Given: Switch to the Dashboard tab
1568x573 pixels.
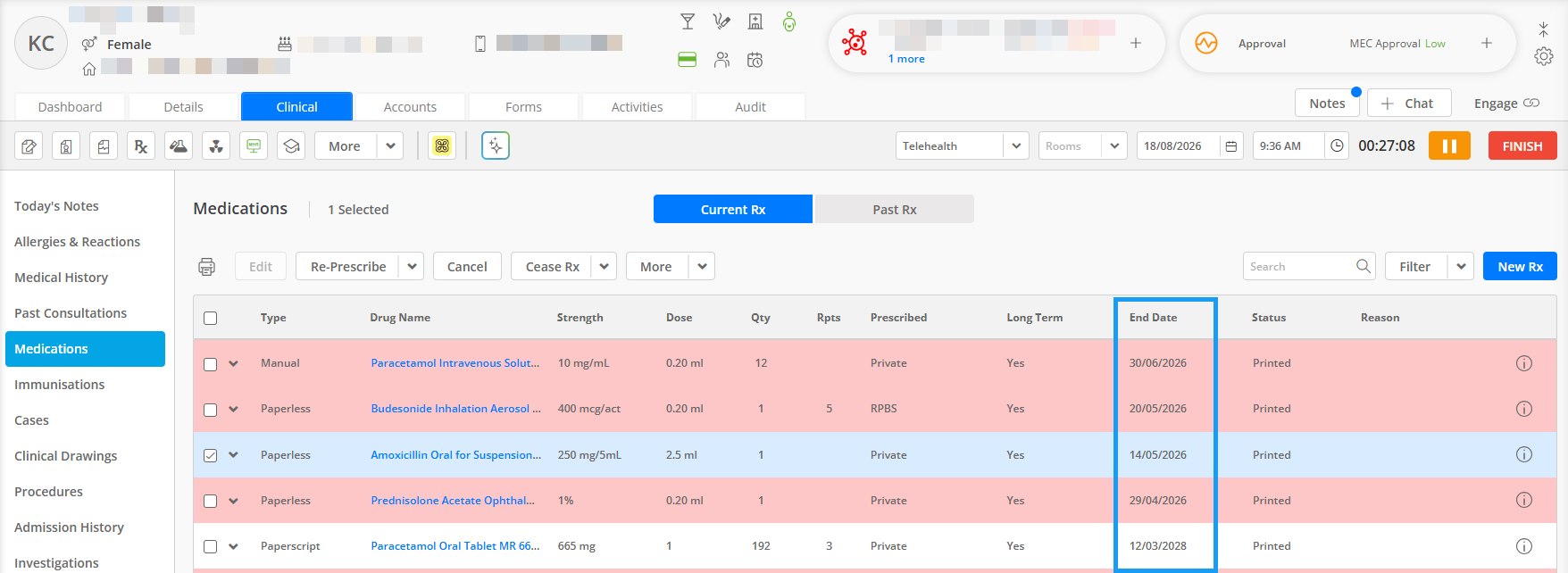Looking at the screenshot, I should pos(71,106).
